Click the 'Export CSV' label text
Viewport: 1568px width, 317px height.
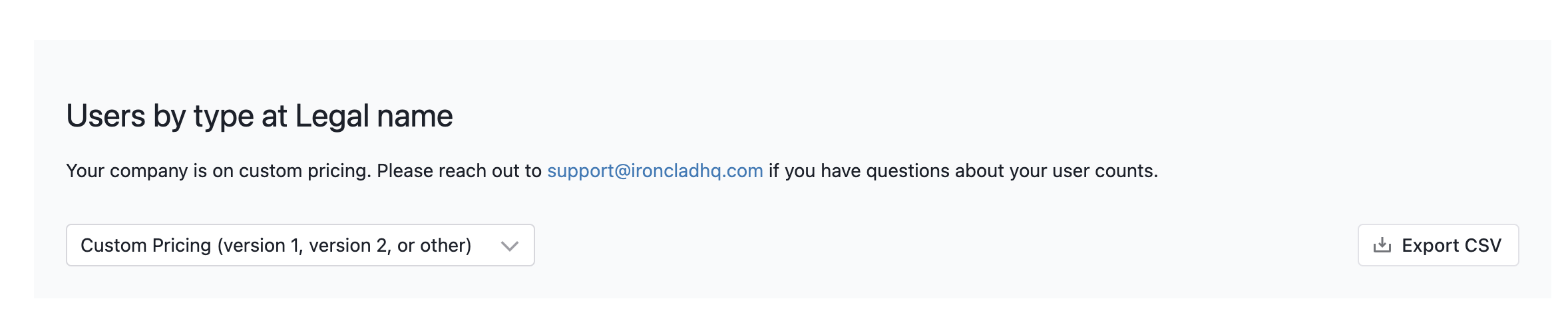1452,246
